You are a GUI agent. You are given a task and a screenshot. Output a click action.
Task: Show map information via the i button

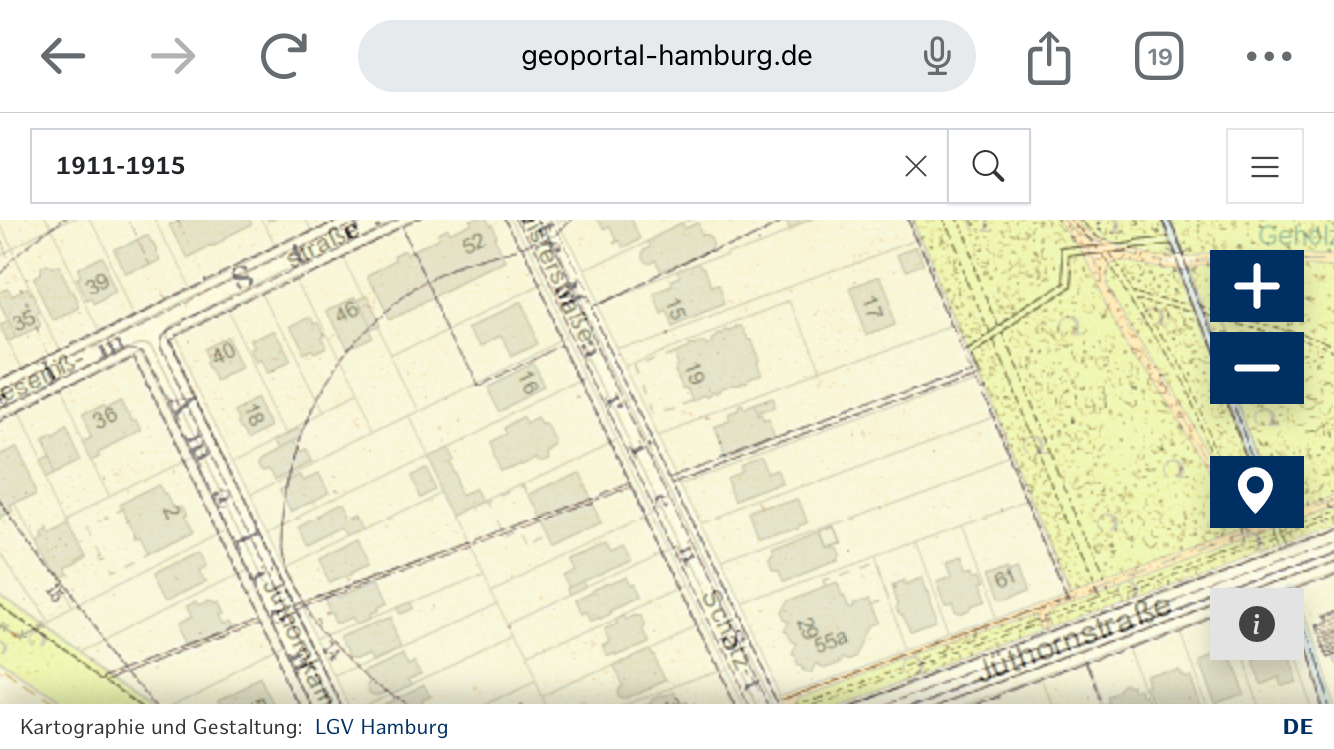pos(1257,624)
